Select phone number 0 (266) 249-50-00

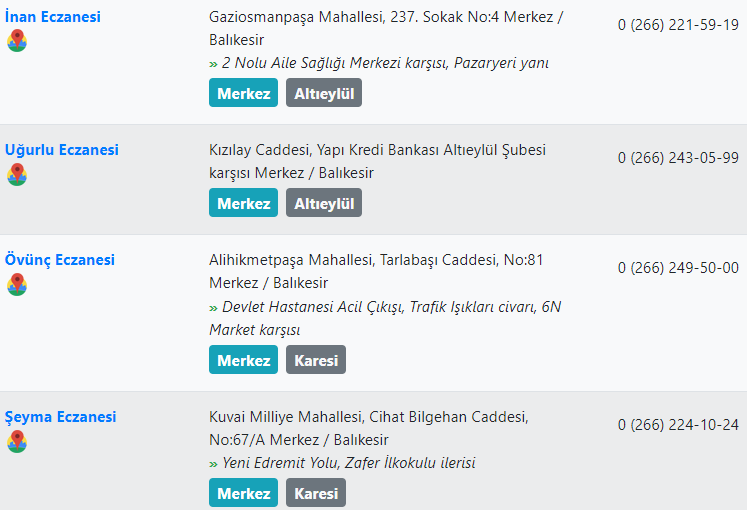pyautogui.click(x=678, y=268)
